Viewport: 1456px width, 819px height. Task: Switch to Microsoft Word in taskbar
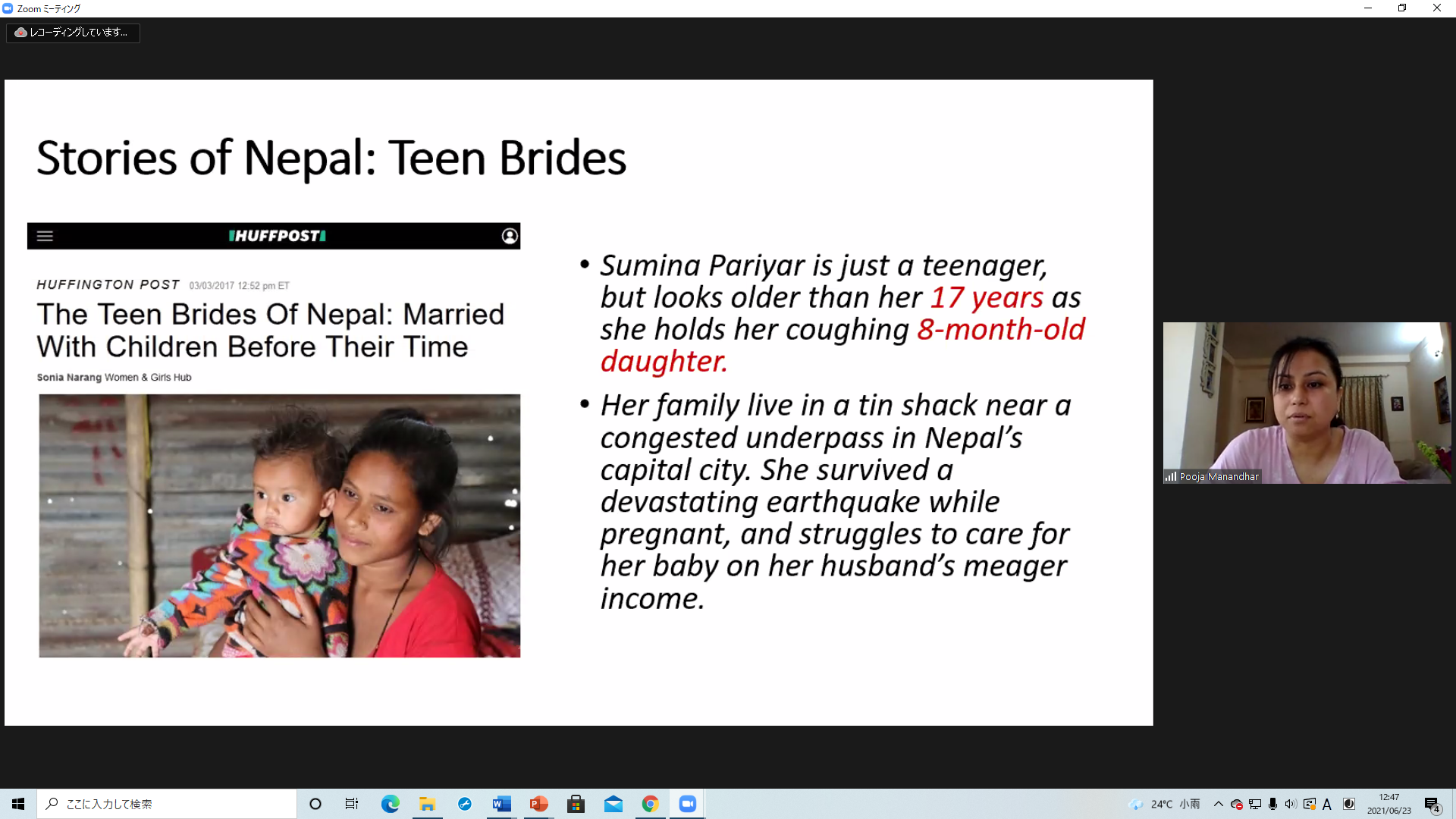pos(502,804)
